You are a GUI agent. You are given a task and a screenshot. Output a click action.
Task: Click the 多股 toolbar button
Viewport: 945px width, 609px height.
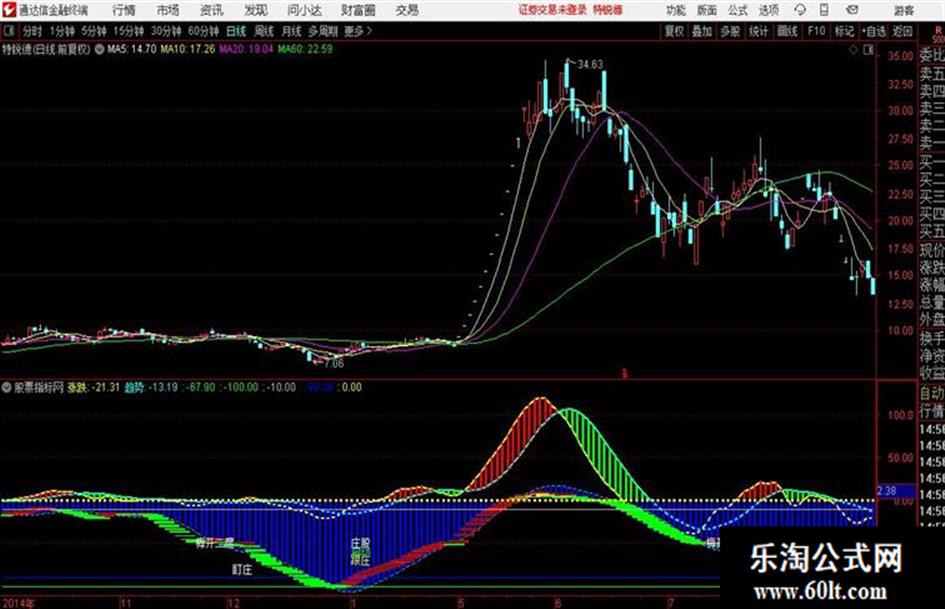pos(730,31)
